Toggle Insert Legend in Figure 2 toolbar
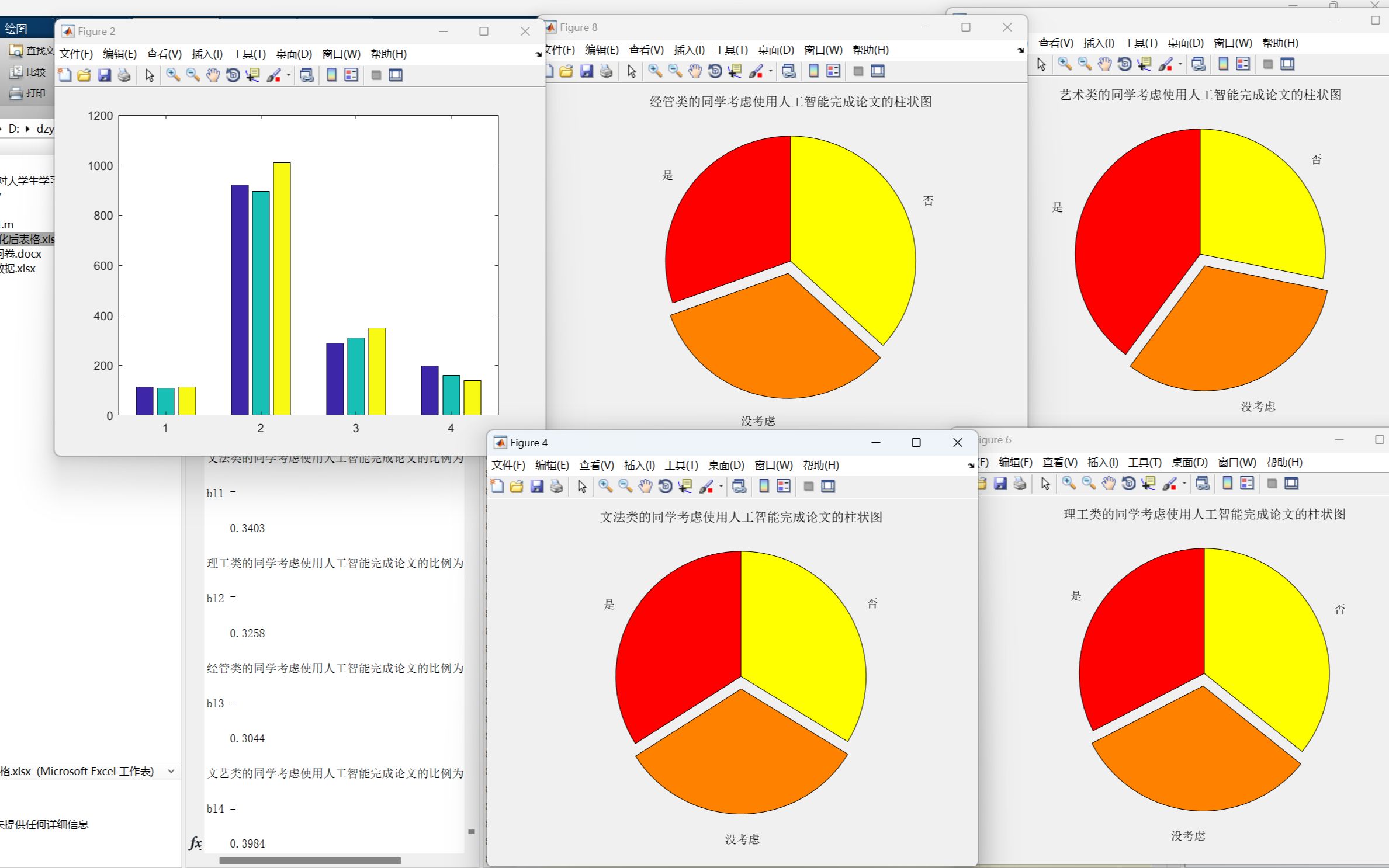Image resolution: width=1389 pixels, height=868 pixels. 351,75
